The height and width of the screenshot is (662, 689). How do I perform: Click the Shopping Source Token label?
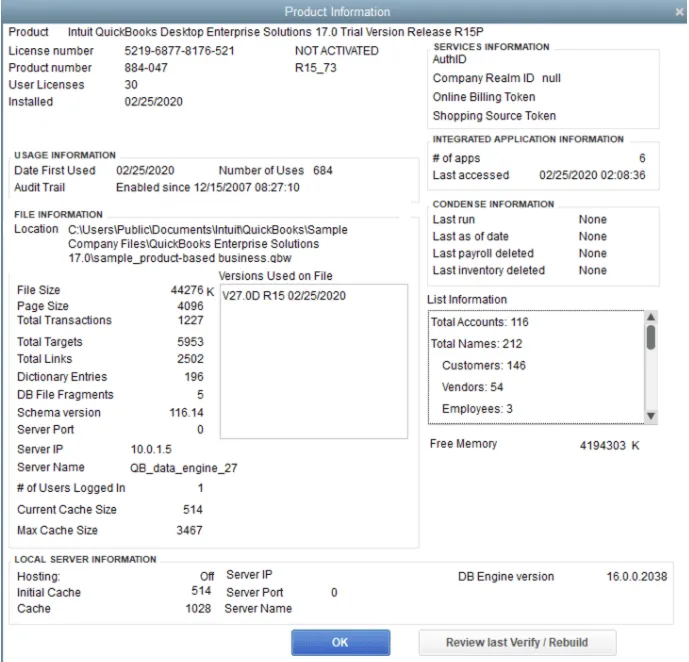[x=494, y=116]
